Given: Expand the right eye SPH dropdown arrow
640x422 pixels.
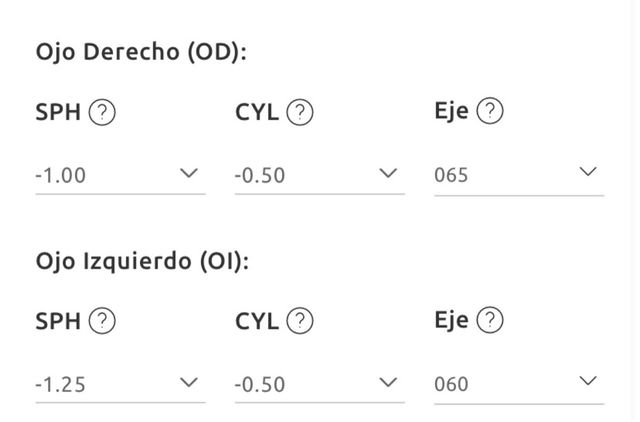Looking at the screenshot, I should click(189, 173).
